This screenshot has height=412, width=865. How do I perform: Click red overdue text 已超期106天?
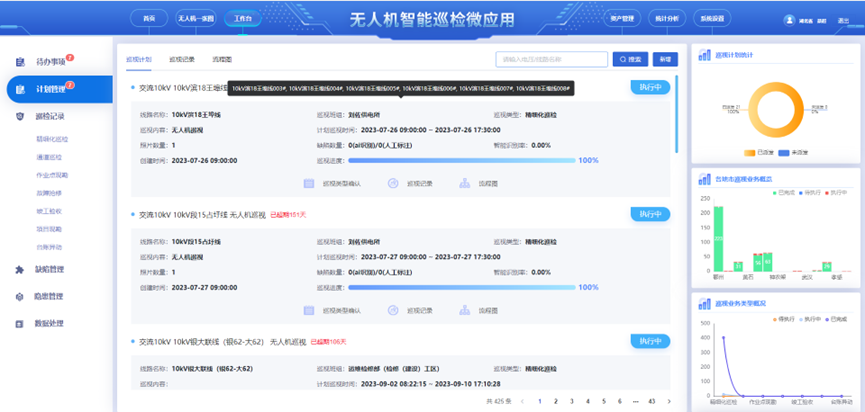328,342
